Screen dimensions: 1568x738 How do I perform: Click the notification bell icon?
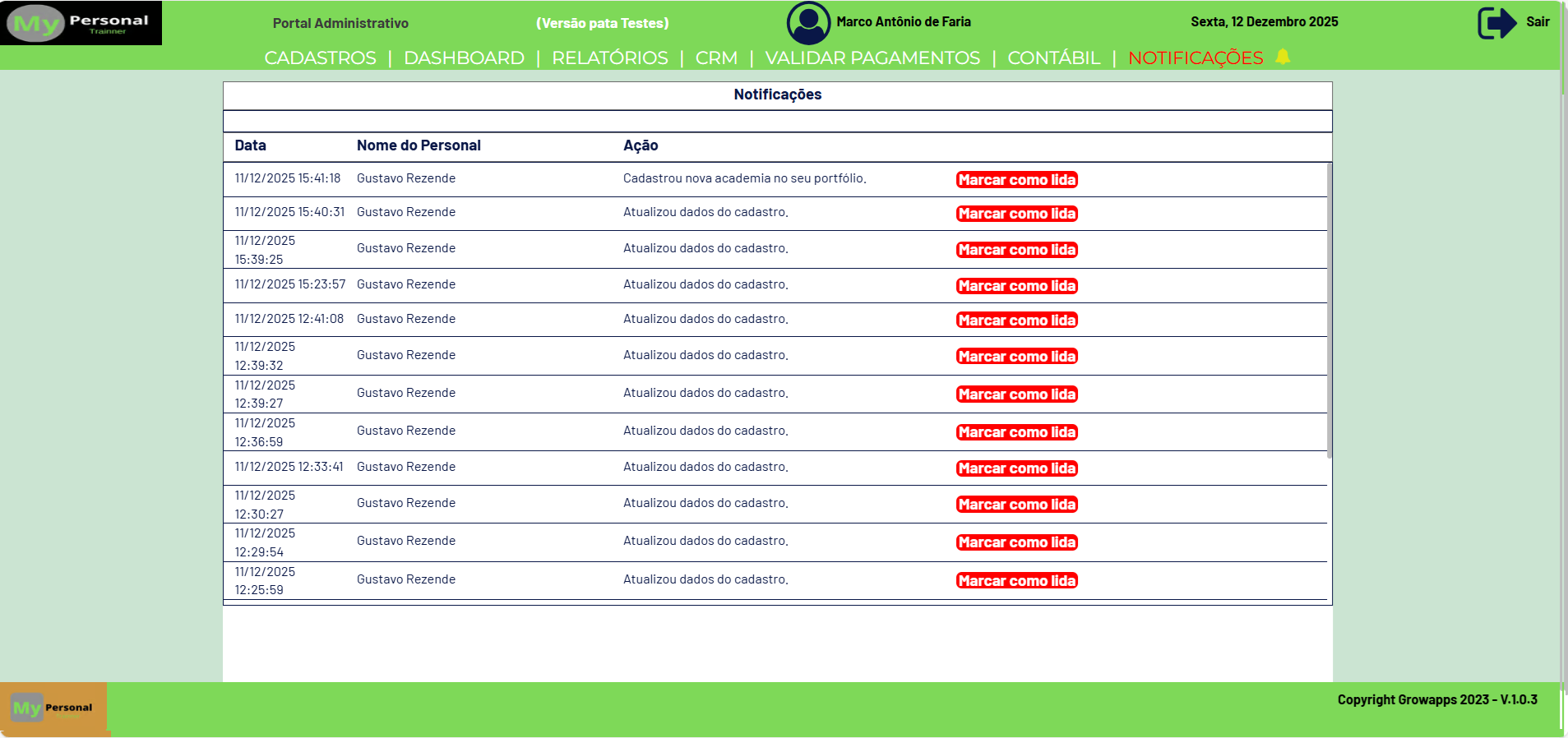click(1283, 57)
